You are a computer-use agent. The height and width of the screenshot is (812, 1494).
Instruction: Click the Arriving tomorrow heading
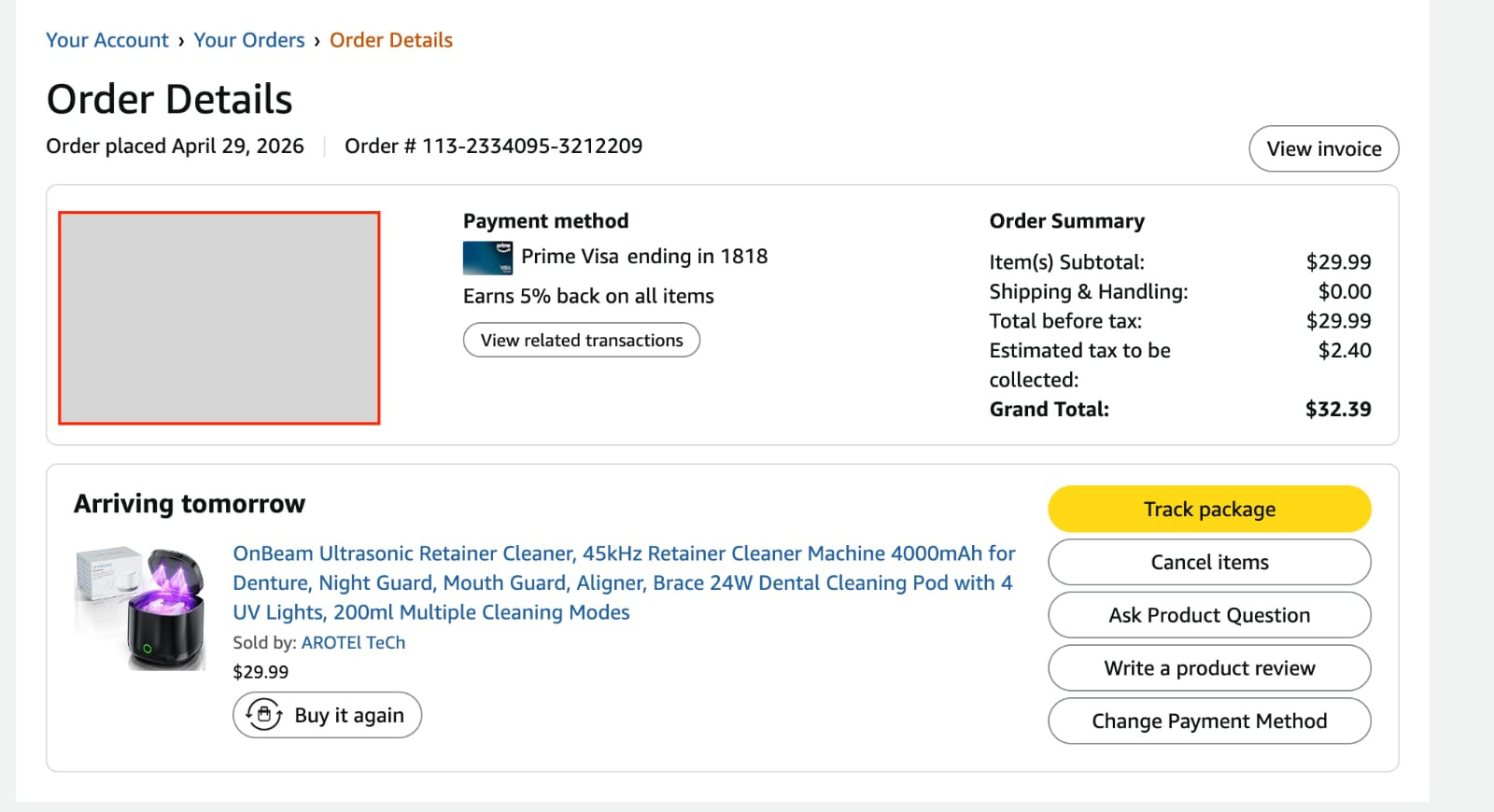coord(190,504)
